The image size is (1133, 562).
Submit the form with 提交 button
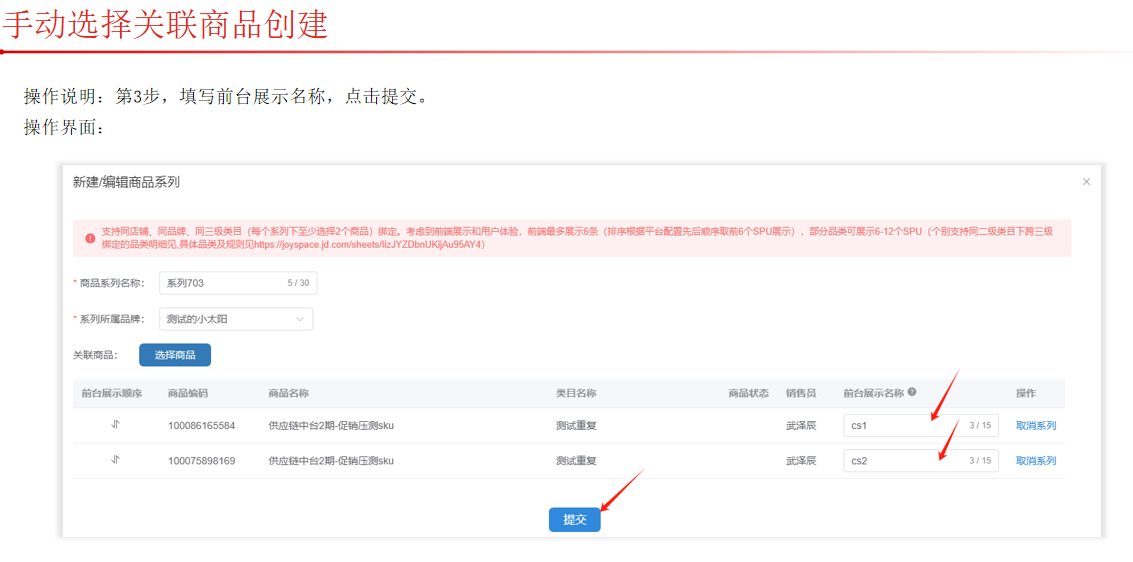tap(574, 520)
